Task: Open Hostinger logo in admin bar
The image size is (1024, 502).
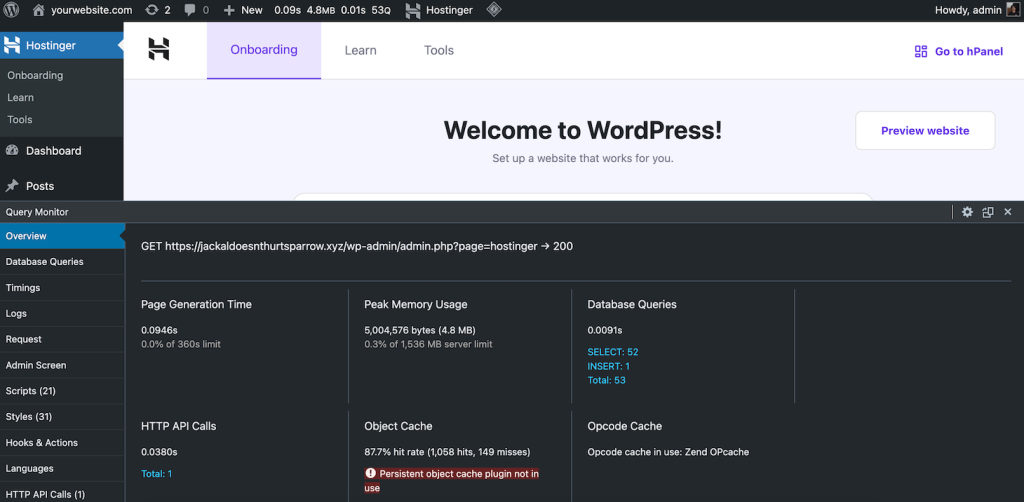Action: pyautogui.click(x=413, y=10)
